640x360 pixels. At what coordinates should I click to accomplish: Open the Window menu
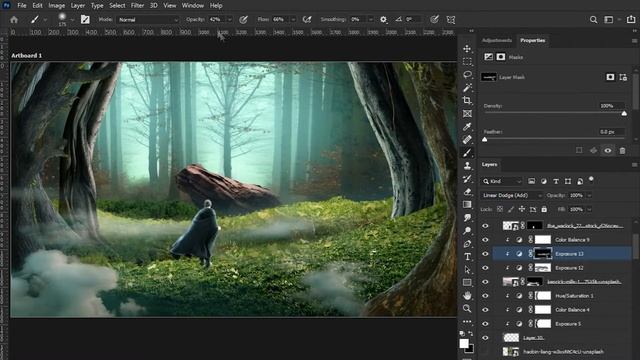coord(193,5)
